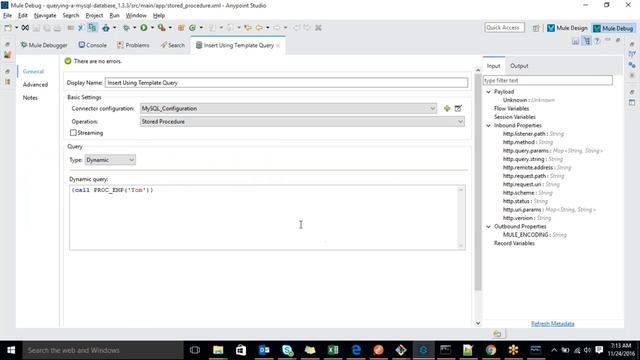Collapse the Payload tree node

point(489,92)
